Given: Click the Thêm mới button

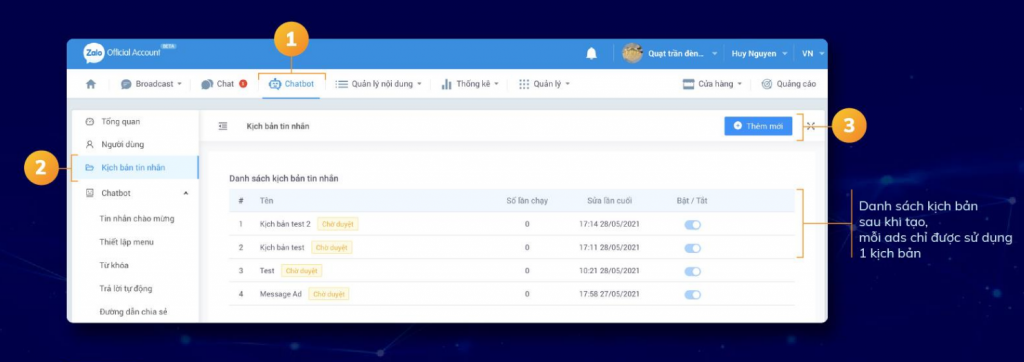Looking at the screenshot, I should click(758, 126).
